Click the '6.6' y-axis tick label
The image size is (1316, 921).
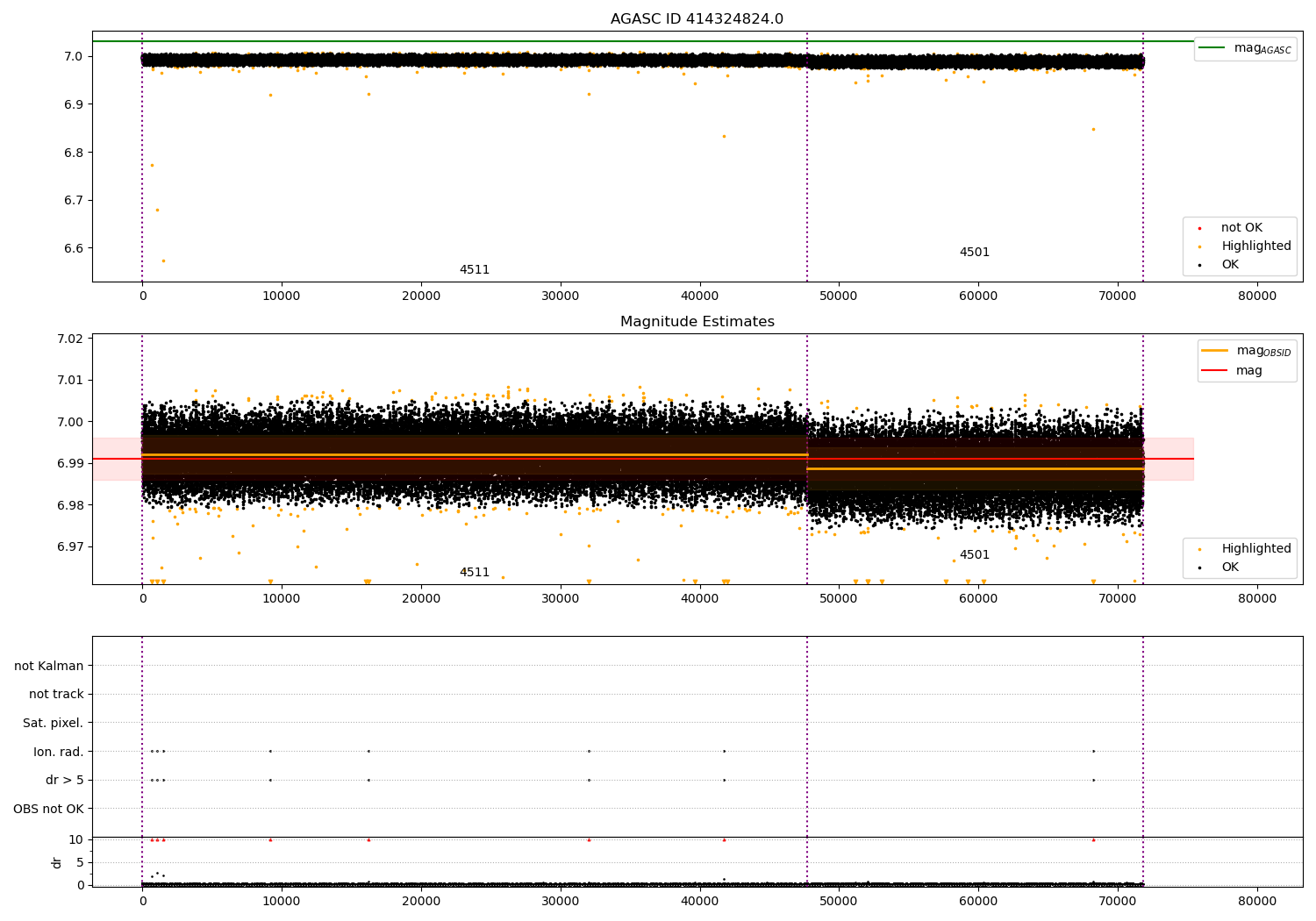pos(74,248)
